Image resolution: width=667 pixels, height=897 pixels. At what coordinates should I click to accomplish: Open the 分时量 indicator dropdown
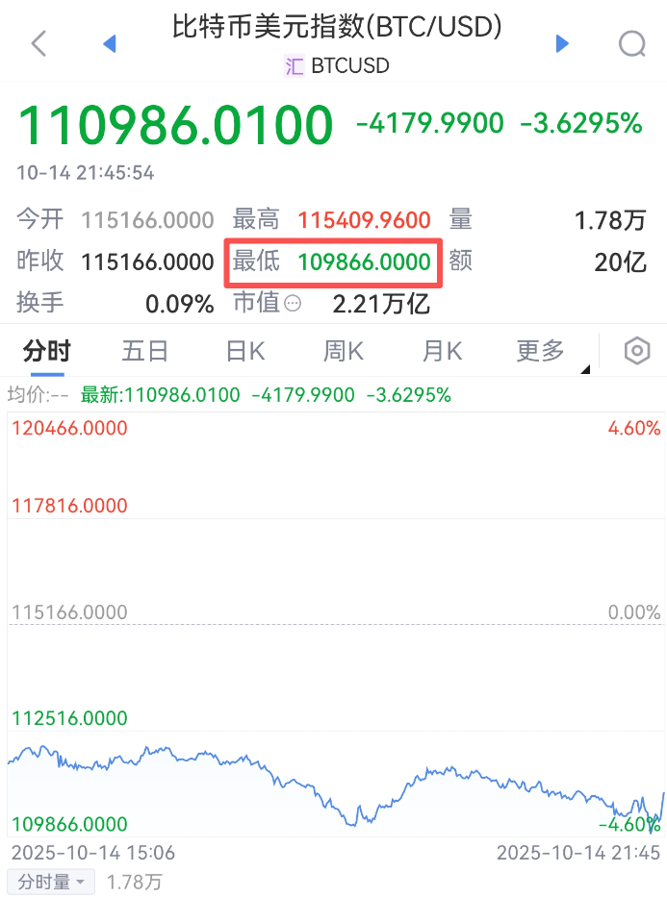[52, 881]
